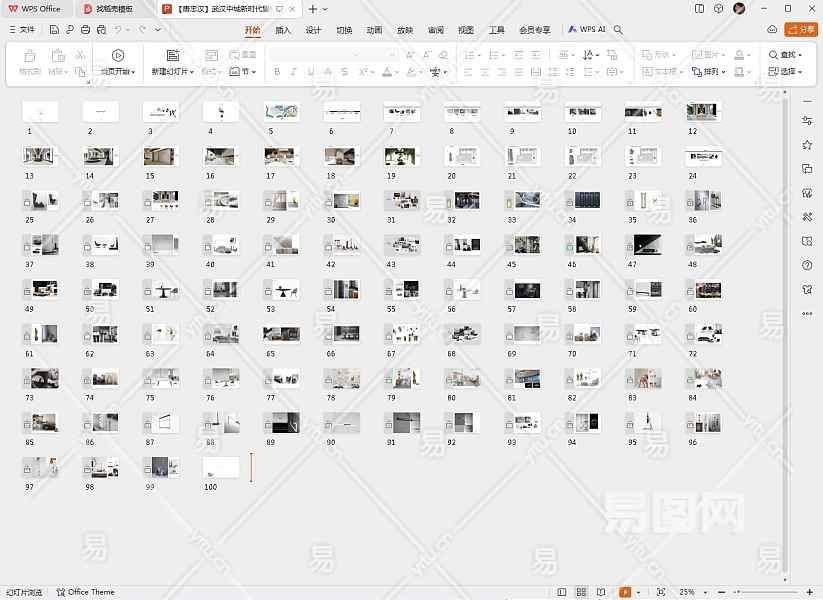Click the orange slideshow play button in status bar

click(626, 592)
